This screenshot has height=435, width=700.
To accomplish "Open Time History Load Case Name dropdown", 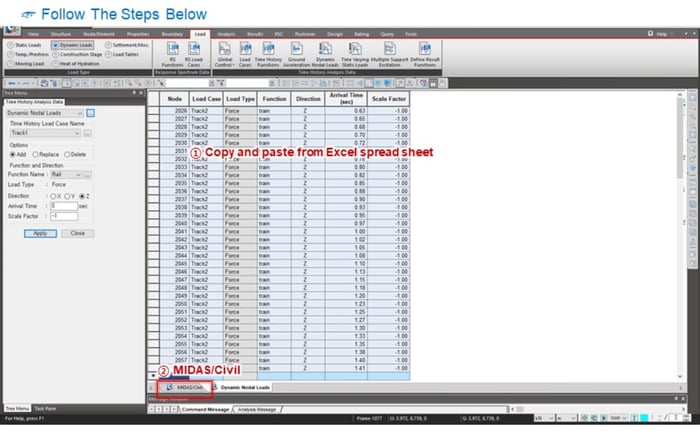I will pos(45,133).
